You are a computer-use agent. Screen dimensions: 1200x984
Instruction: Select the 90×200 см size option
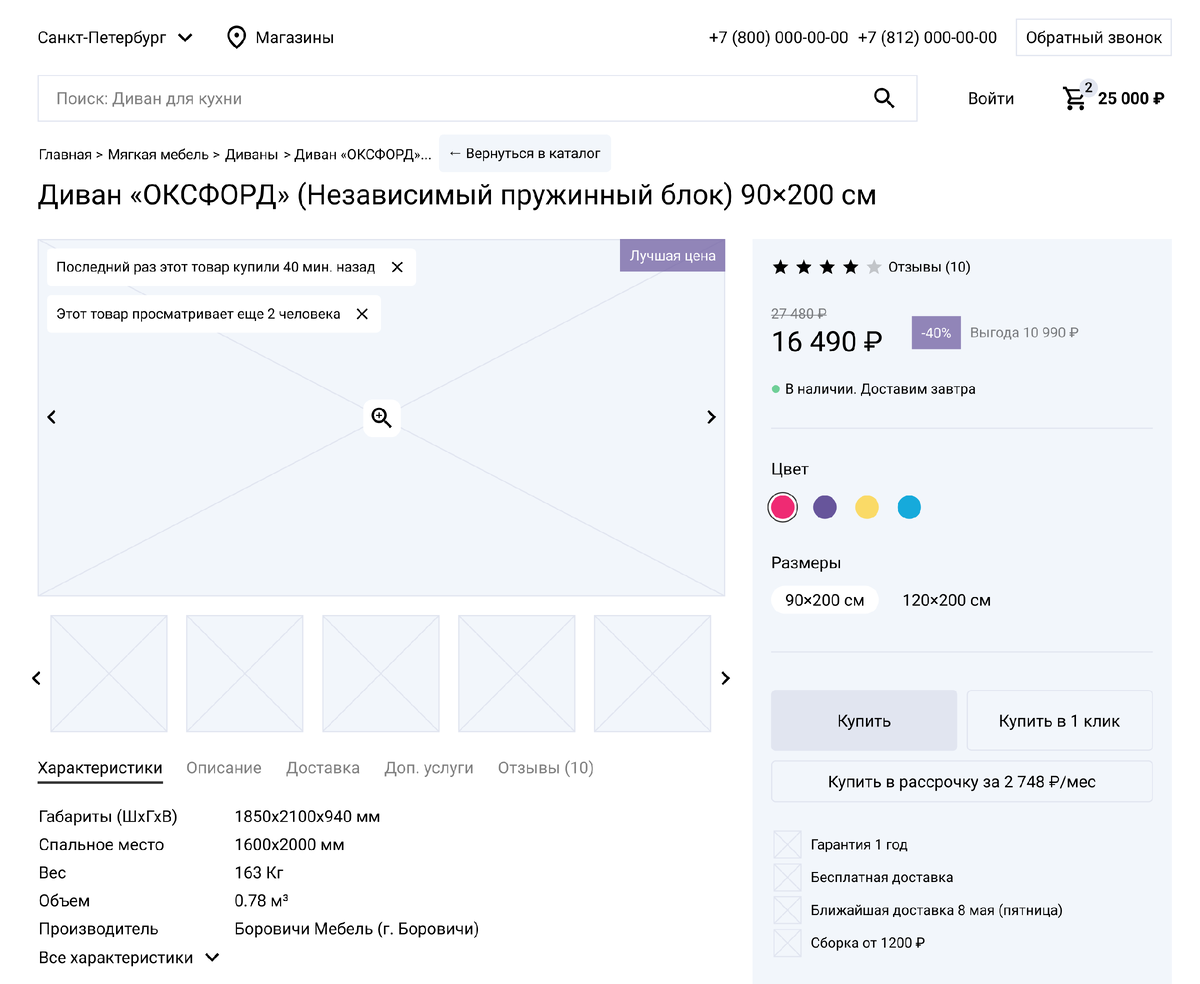pos(825,600)
